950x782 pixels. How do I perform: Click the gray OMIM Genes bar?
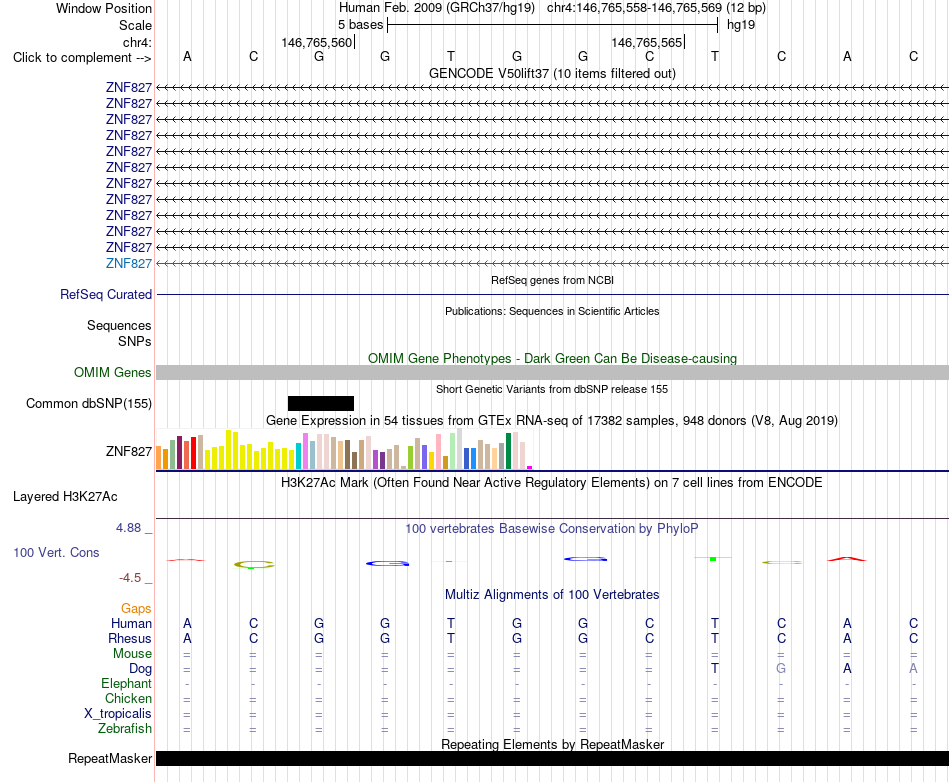(552, 373)
